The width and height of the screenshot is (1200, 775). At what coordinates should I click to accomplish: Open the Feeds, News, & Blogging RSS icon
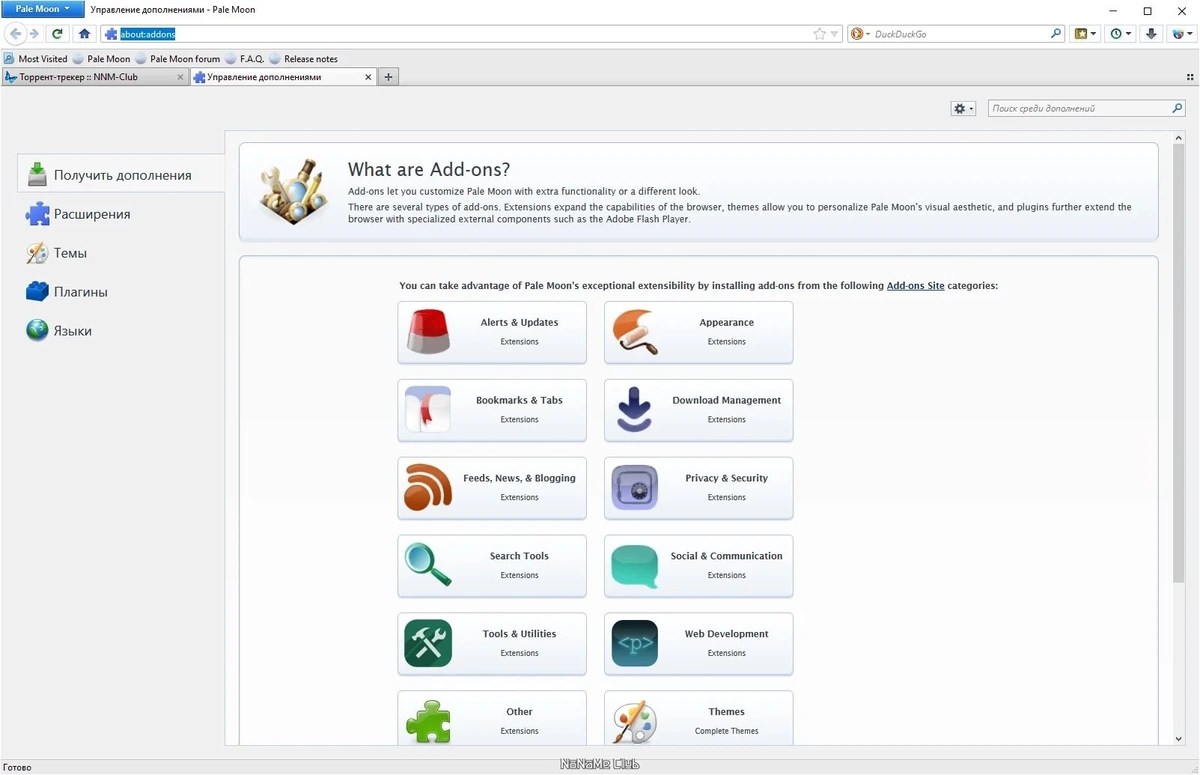coord(428,488)
